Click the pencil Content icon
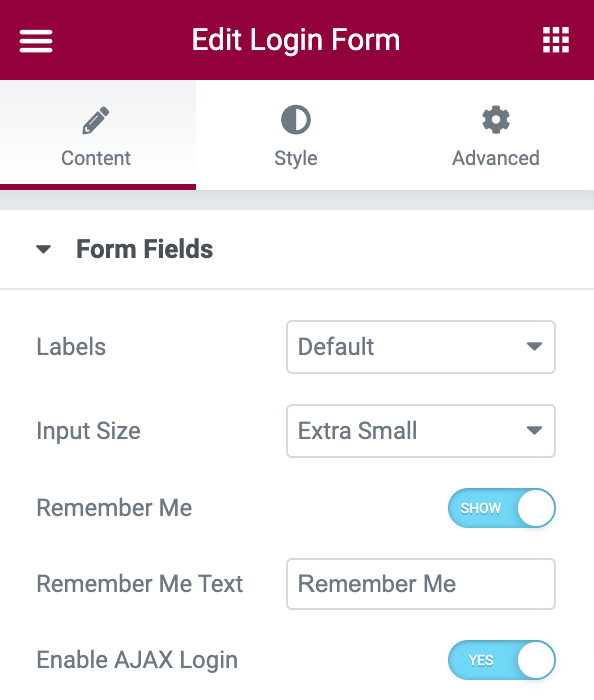The width and height of the screenshot is (594, 700). pyautogui.click(x=96, y=120)
